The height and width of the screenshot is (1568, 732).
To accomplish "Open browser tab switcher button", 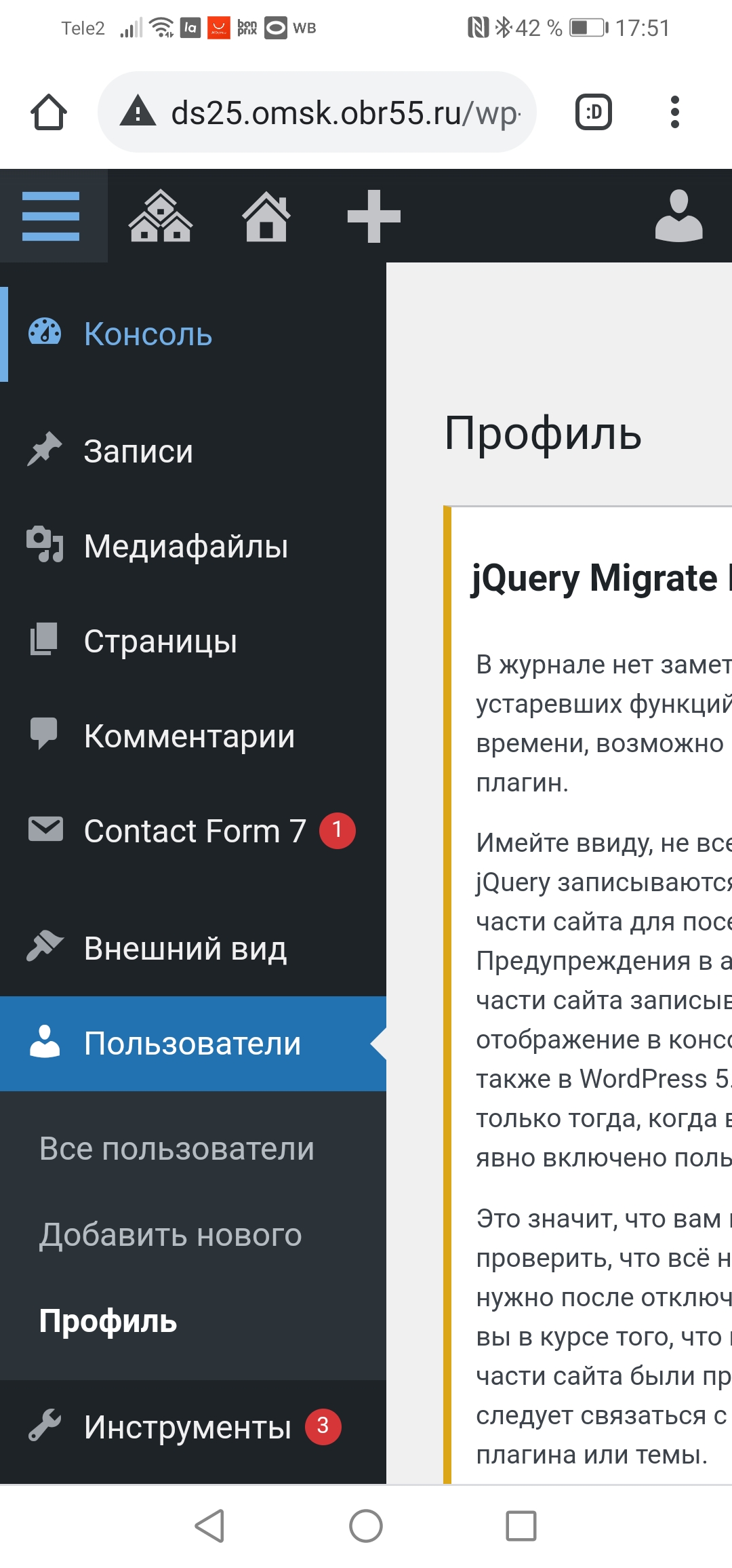I will pos(593,112).
